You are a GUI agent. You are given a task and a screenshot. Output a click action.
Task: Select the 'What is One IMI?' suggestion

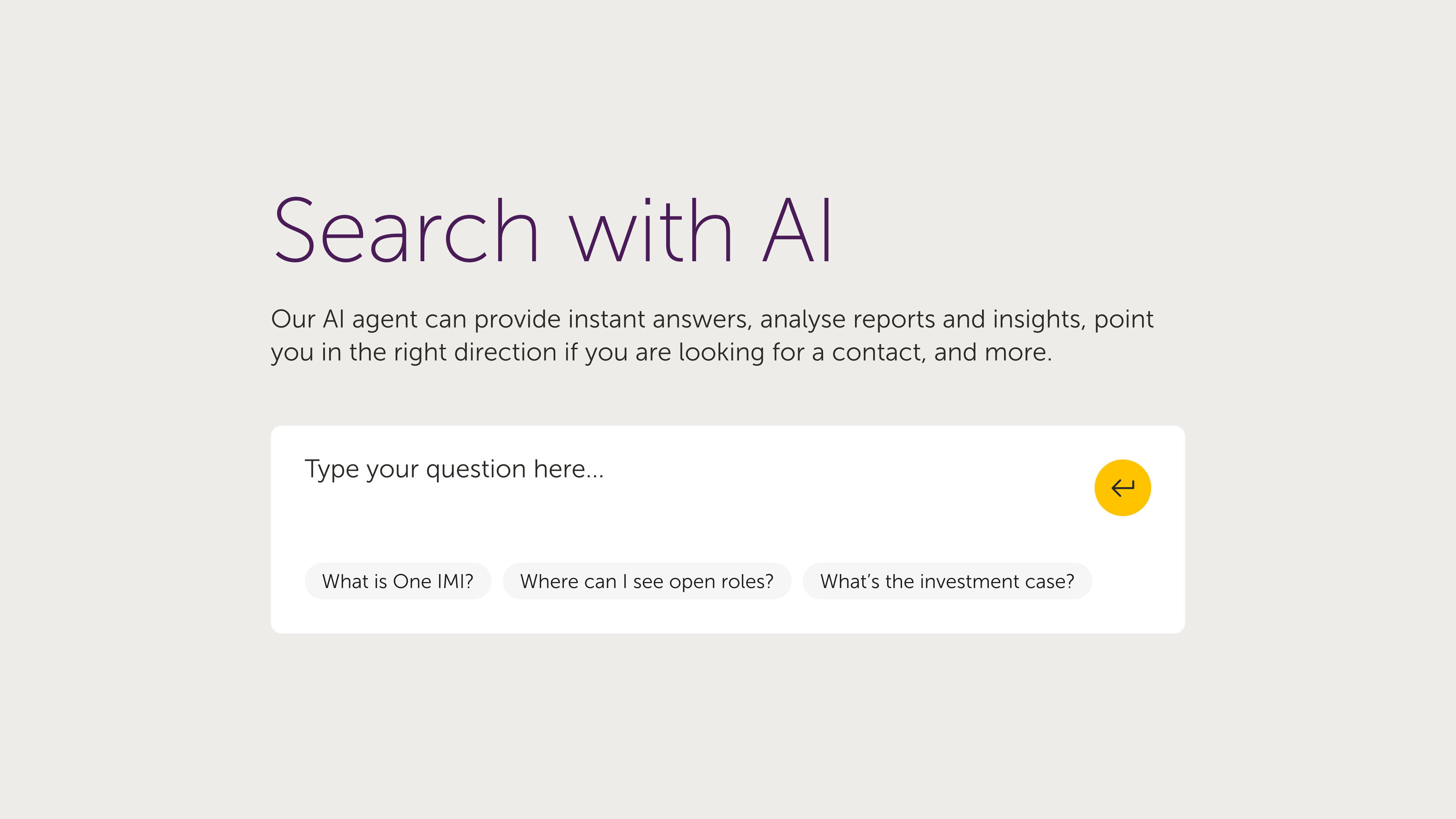coord(398,581)
